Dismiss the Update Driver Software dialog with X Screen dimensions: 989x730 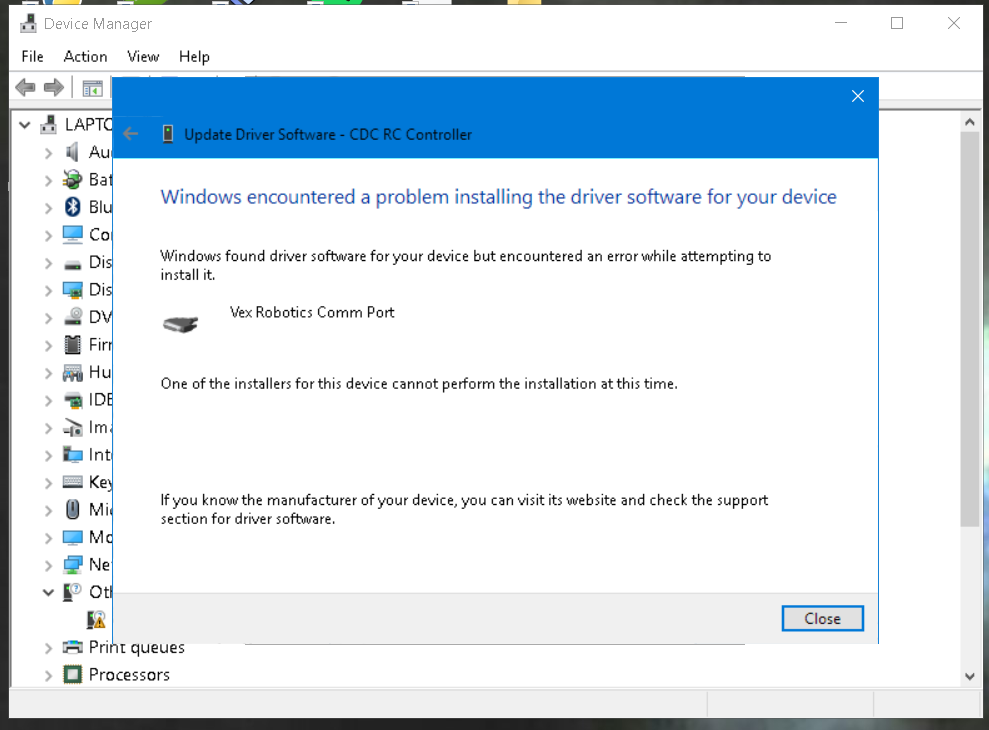click(x=857, y=97)
